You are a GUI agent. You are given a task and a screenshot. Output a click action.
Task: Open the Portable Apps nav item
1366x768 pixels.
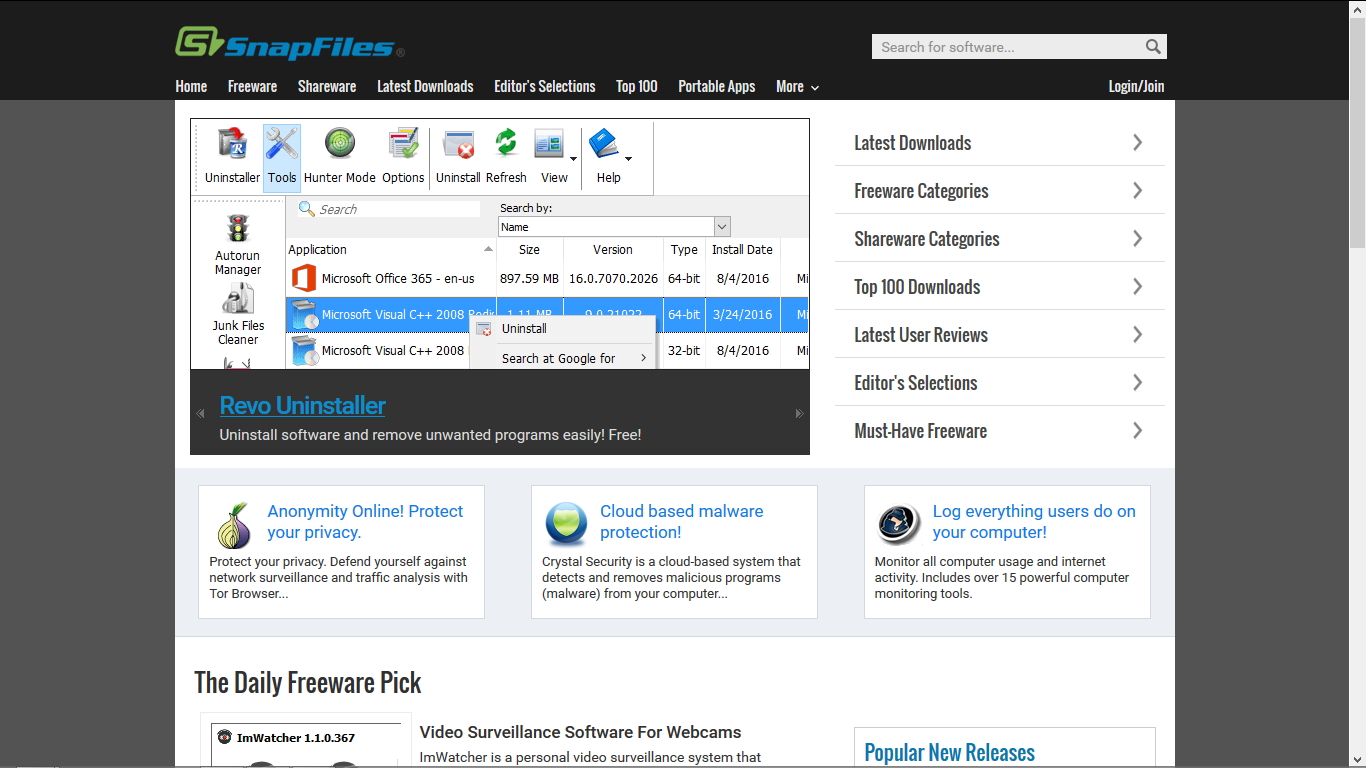[x=717, y=87]
